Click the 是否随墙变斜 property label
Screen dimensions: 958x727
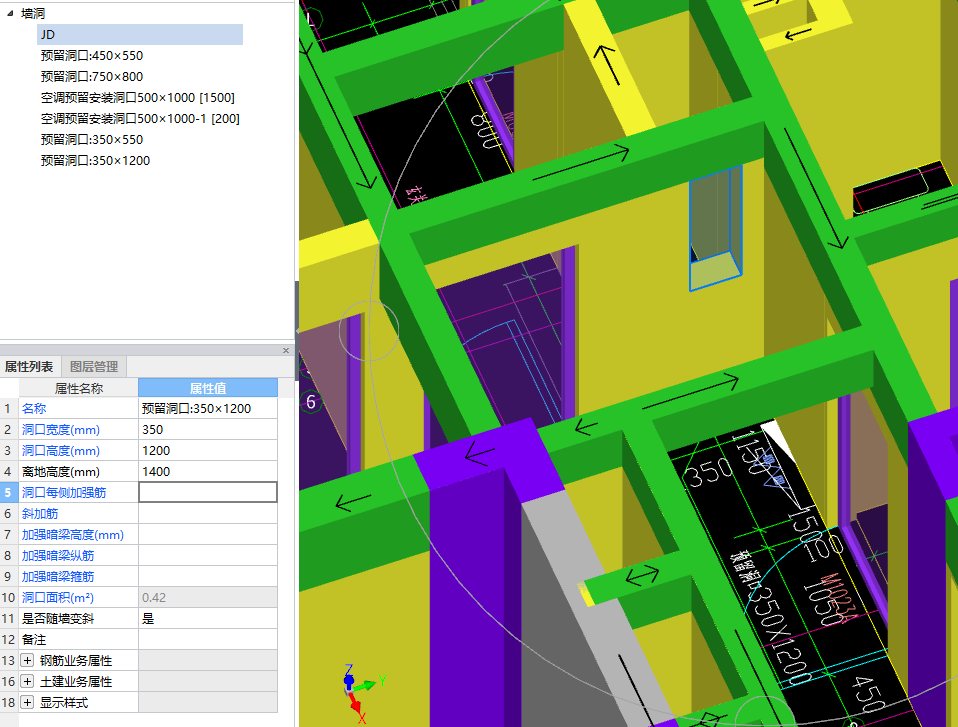coord(58,619)
